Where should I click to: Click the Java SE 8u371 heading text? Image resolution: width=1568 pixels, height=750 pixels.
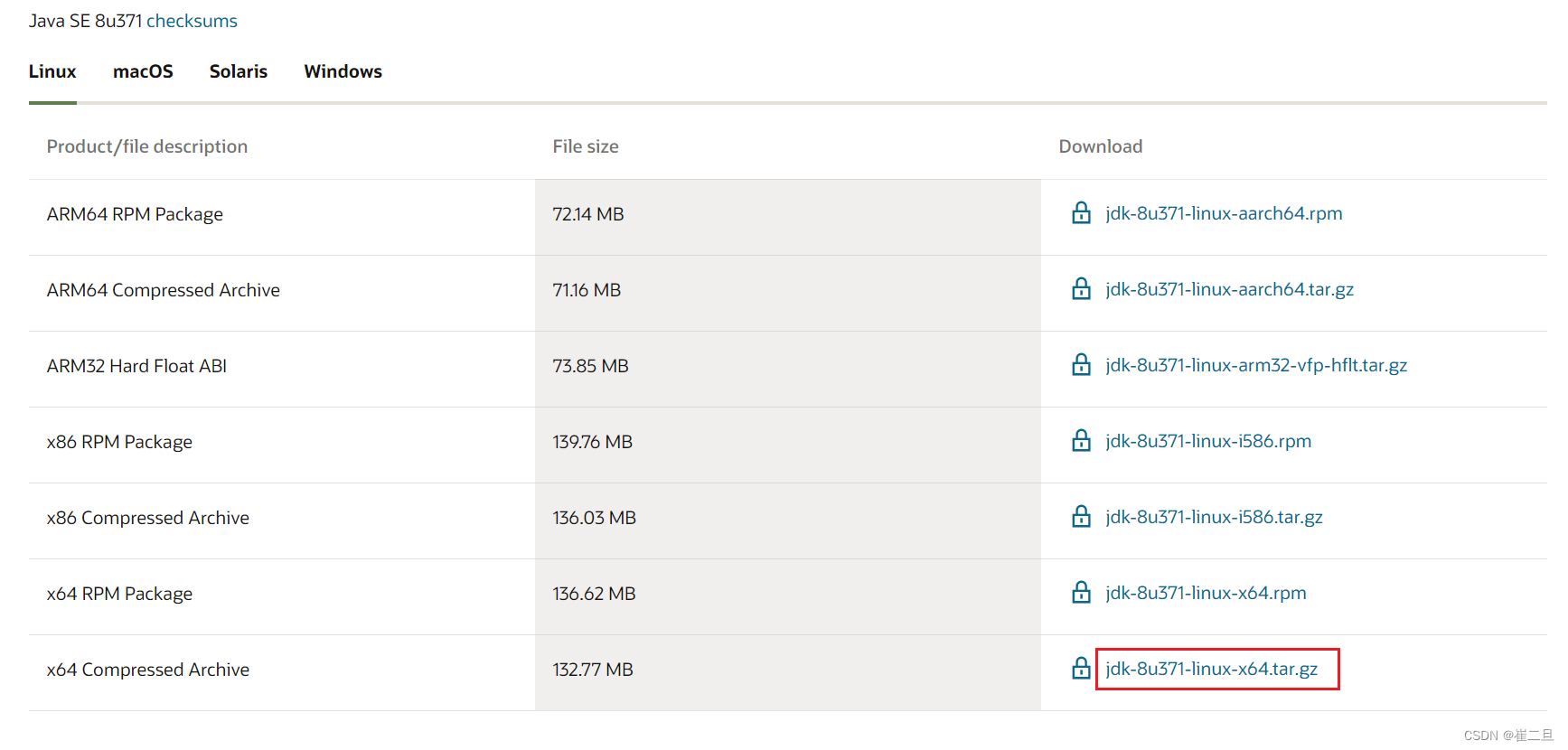click(x=85, y=21)
